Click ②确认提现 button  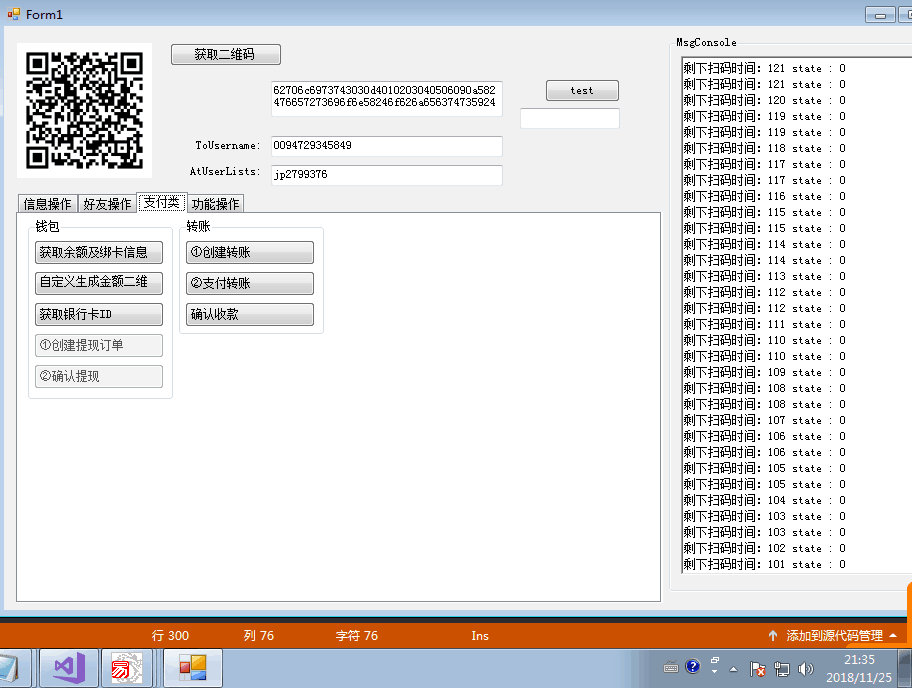click(x=99, y=376)
